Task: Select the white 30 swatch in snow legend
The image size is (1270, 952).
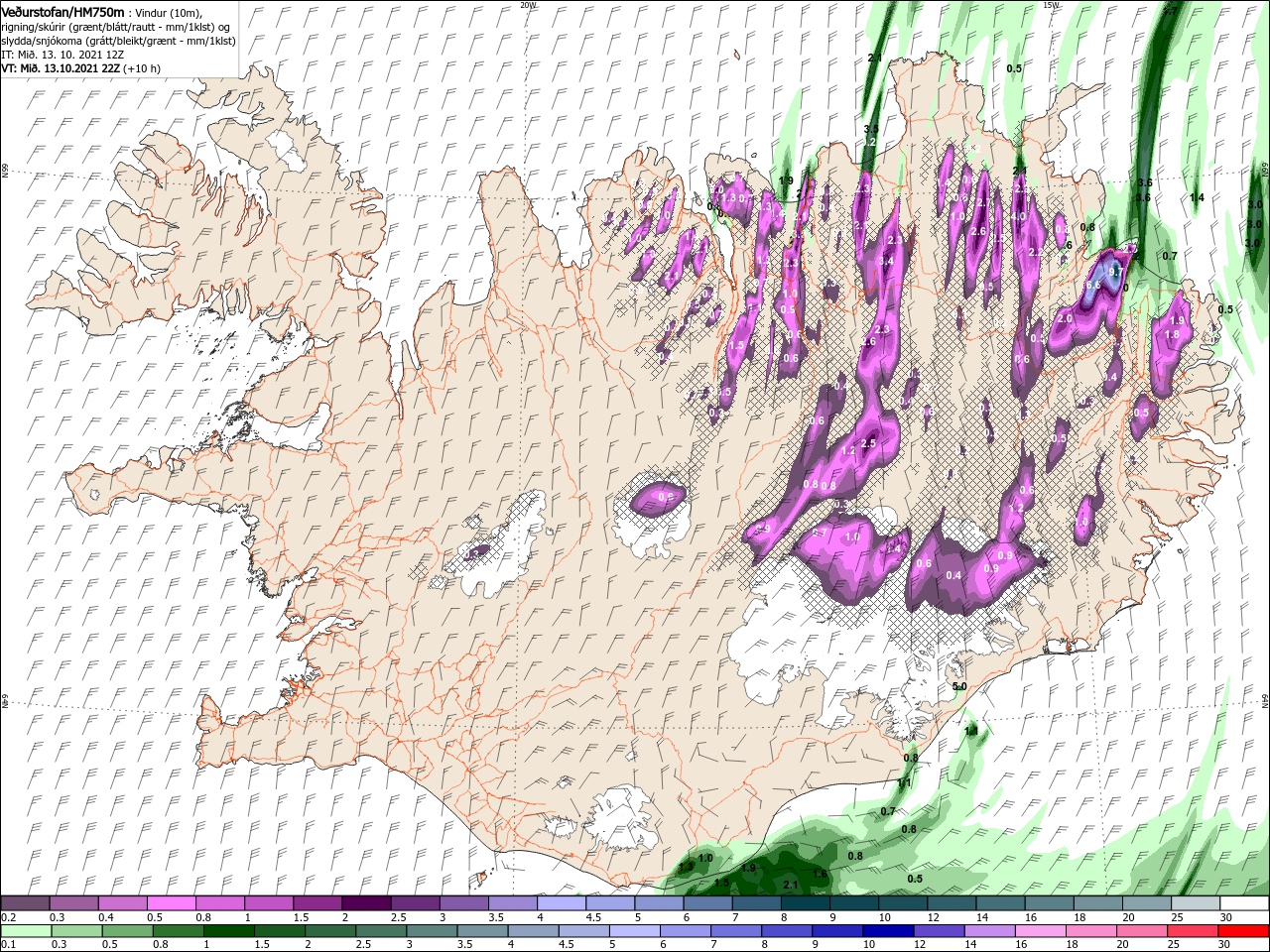Action: [x=1244, y=903]
